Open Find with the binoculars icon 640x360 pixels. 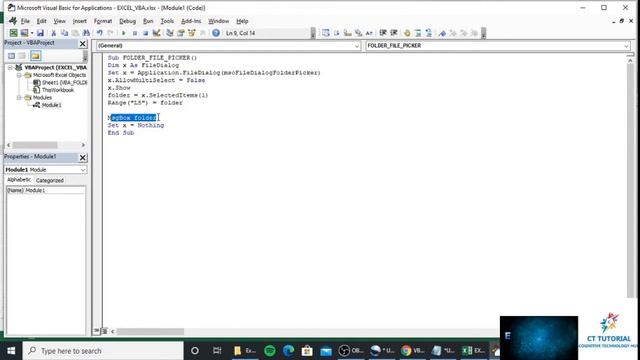pyautogui.click(x=86, y=33)
